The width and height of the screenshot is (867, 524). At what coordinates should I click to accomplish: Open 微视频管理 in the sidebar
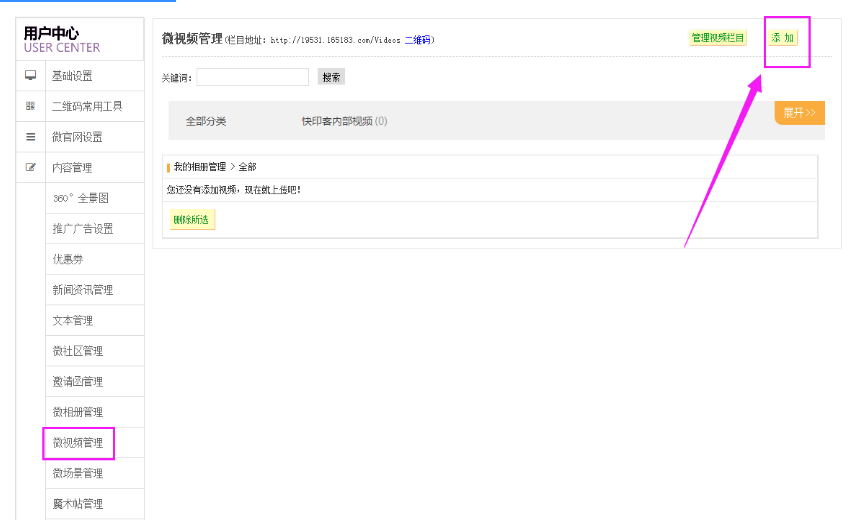78,443
